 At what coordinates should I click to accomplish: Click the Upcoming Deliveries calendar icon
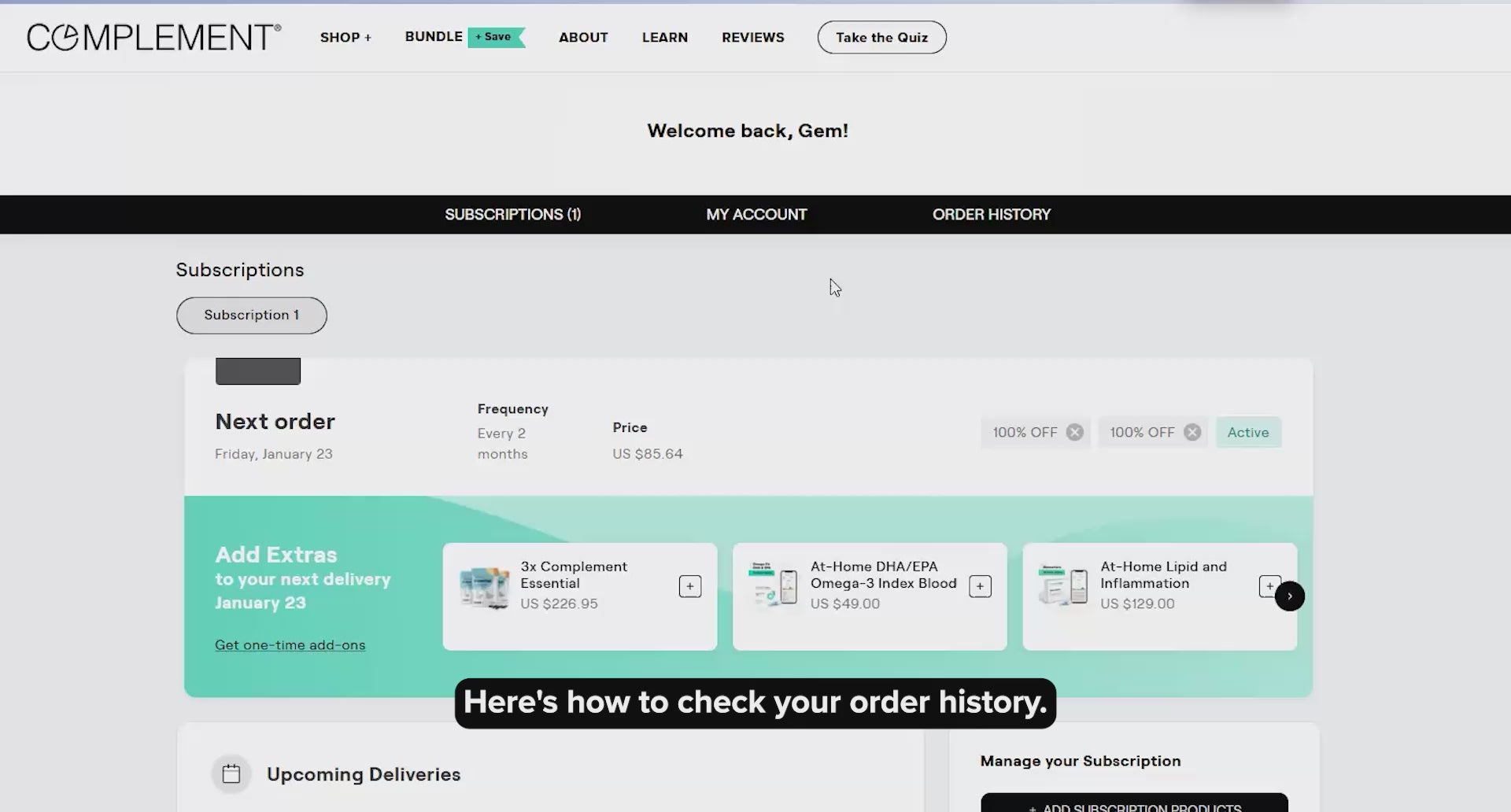[x=231, y=773]
